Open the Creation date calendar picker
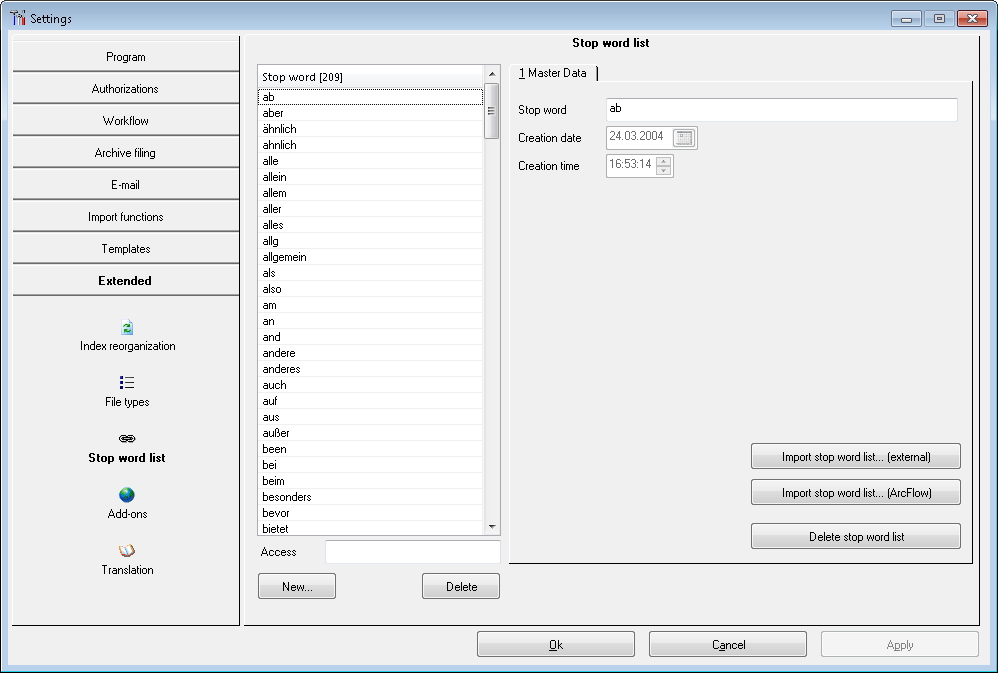This screenshot has height=673, width=998. [x=684, y=138]
